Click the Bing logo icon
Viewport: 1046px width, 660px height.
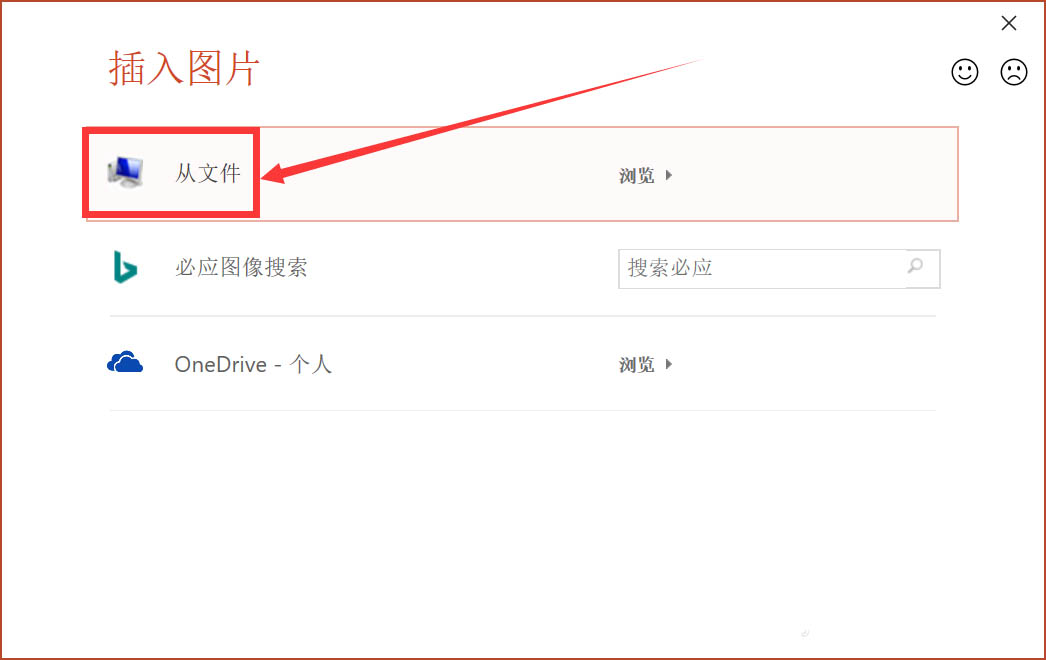(x=125, y=267)
